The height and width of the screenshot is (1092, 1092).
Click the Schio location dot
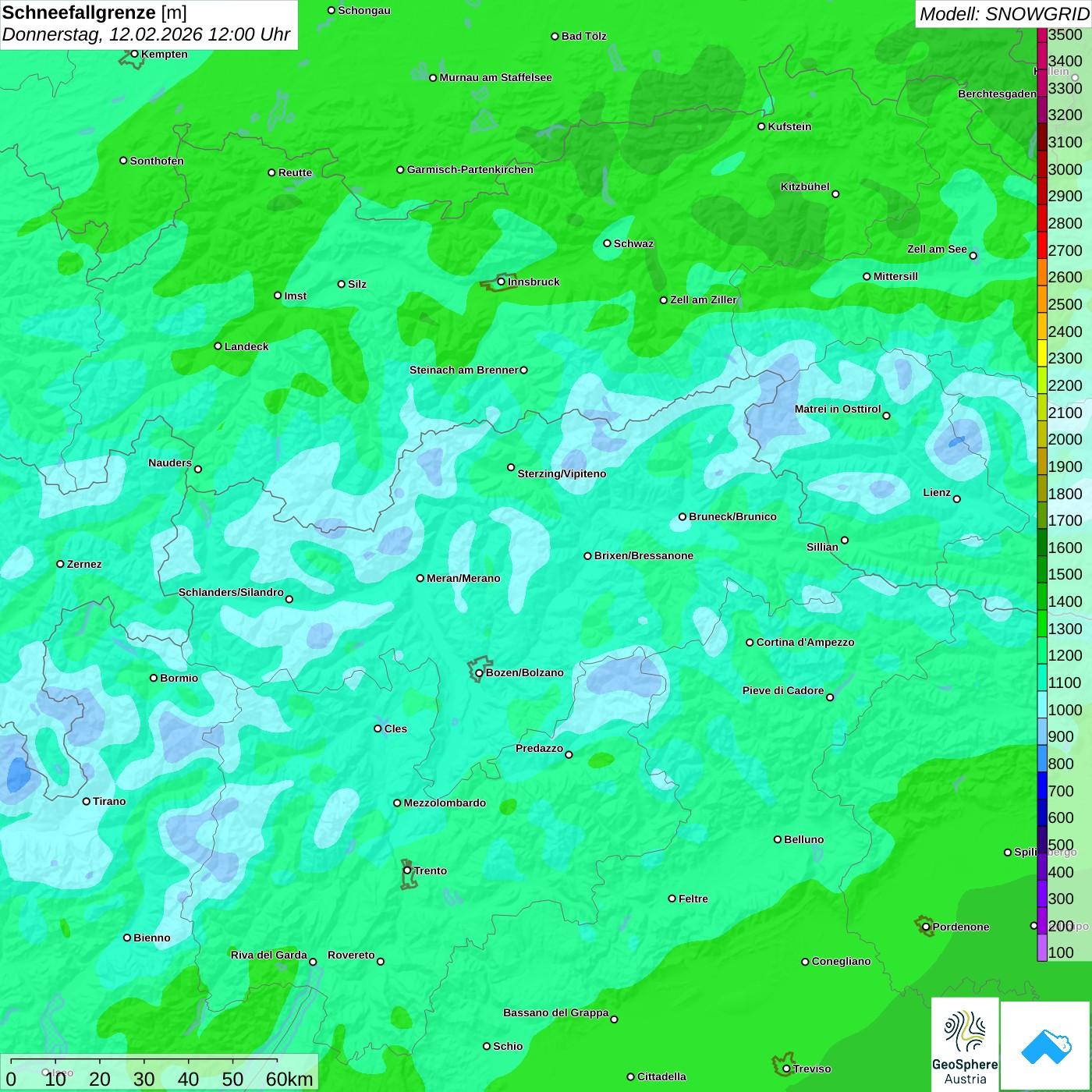487,1046
